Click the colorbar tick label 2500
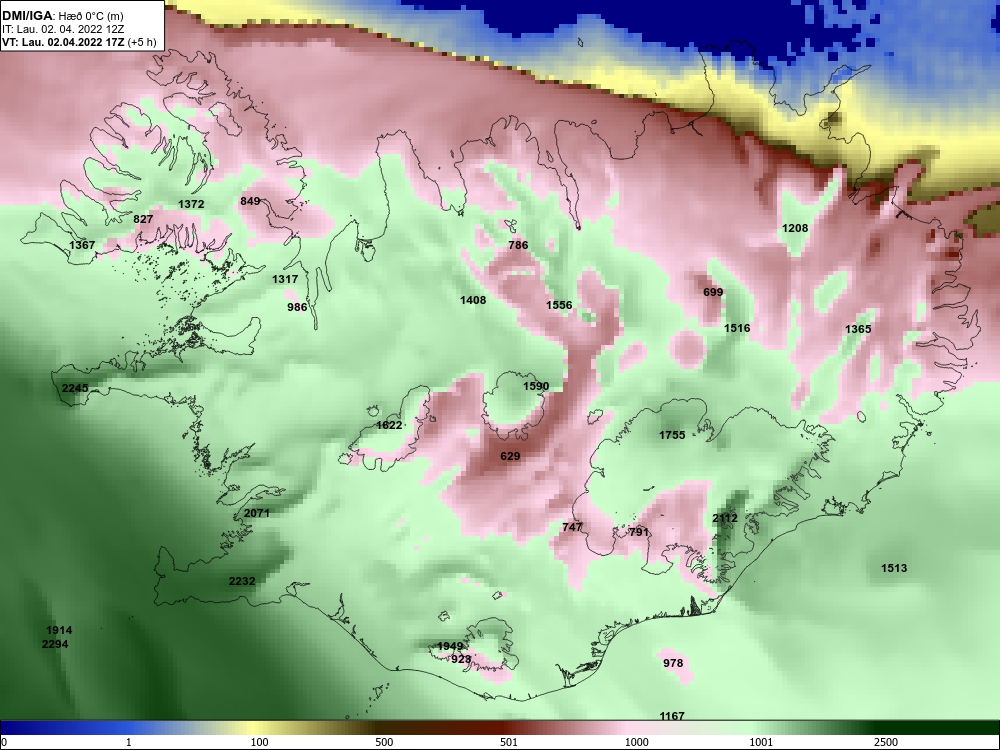The image size is (1000, 750). (x=886, y=742)
